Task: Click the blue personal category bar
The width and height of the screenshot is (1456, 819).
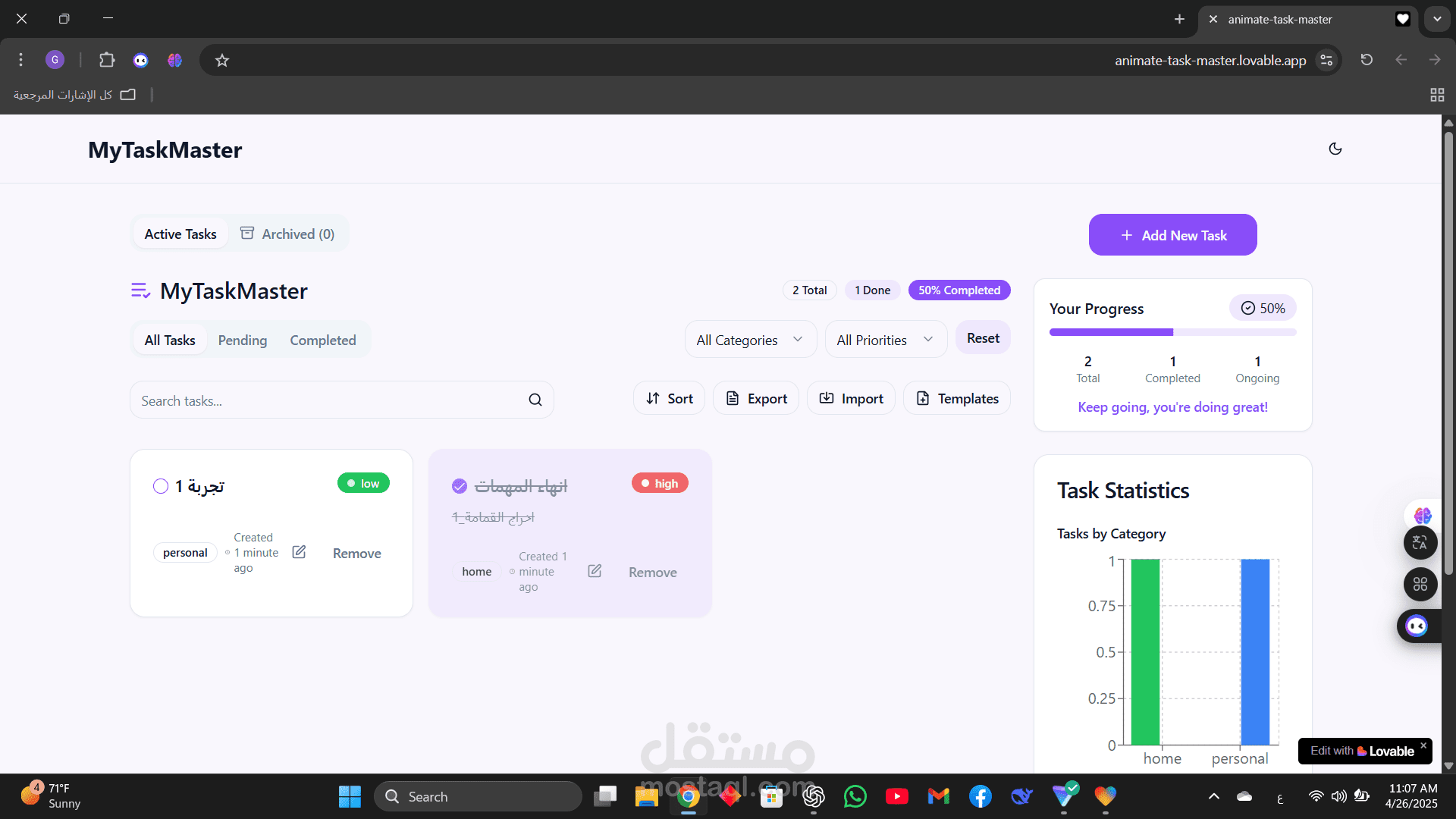Action: click(x=1255, y=652)
